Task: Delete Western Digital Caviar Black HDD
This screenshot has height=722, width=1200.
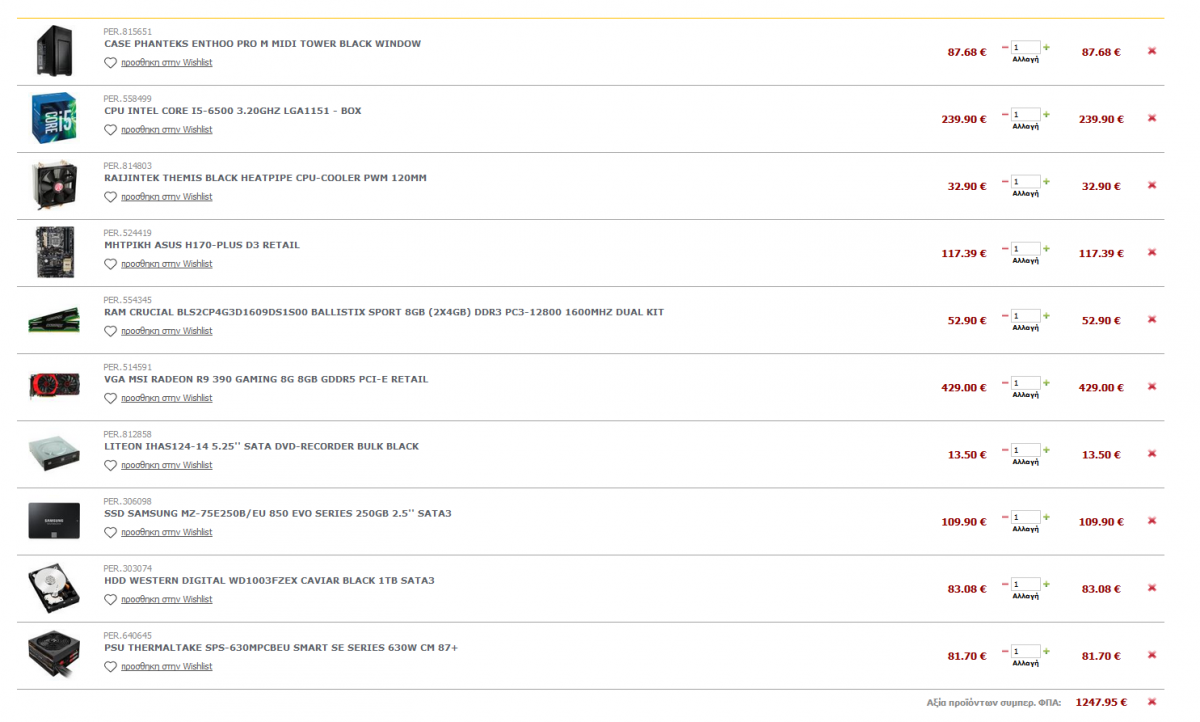Action: (1152, 587)
